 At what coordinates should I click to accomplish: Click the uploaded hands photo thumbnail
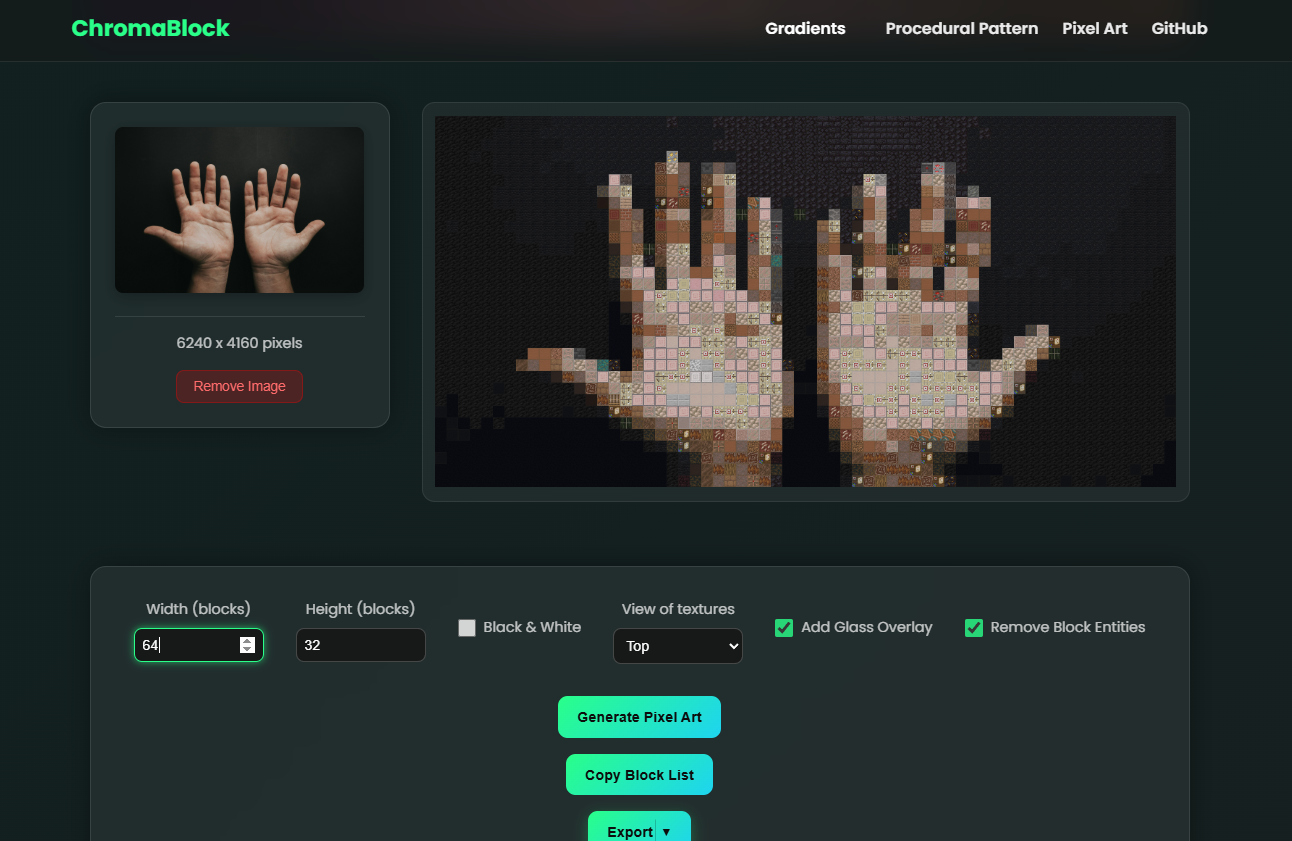tap(239, 210)
